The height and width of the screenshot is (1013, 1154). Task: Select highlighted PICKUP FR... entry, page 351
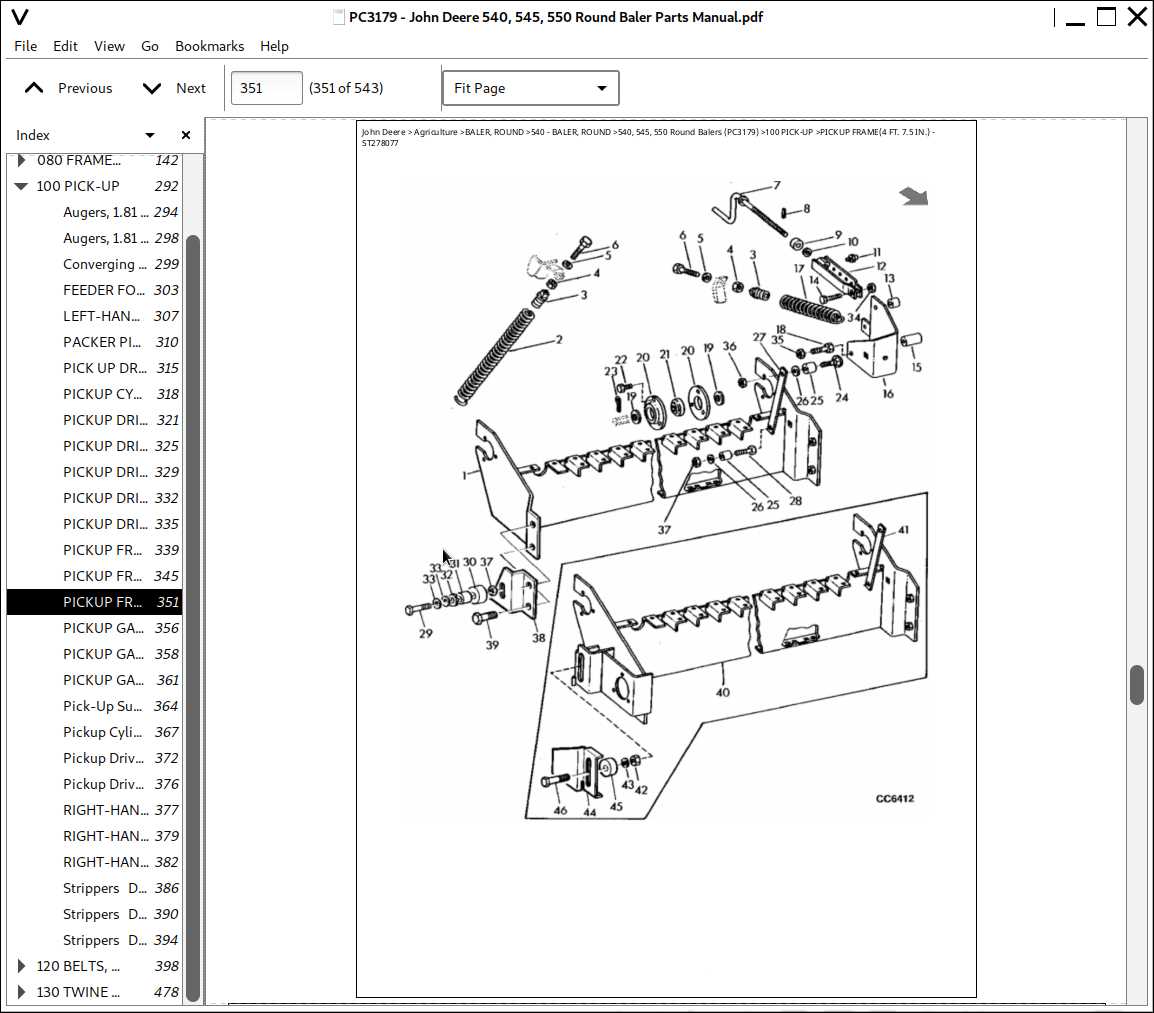click(94, 602)
